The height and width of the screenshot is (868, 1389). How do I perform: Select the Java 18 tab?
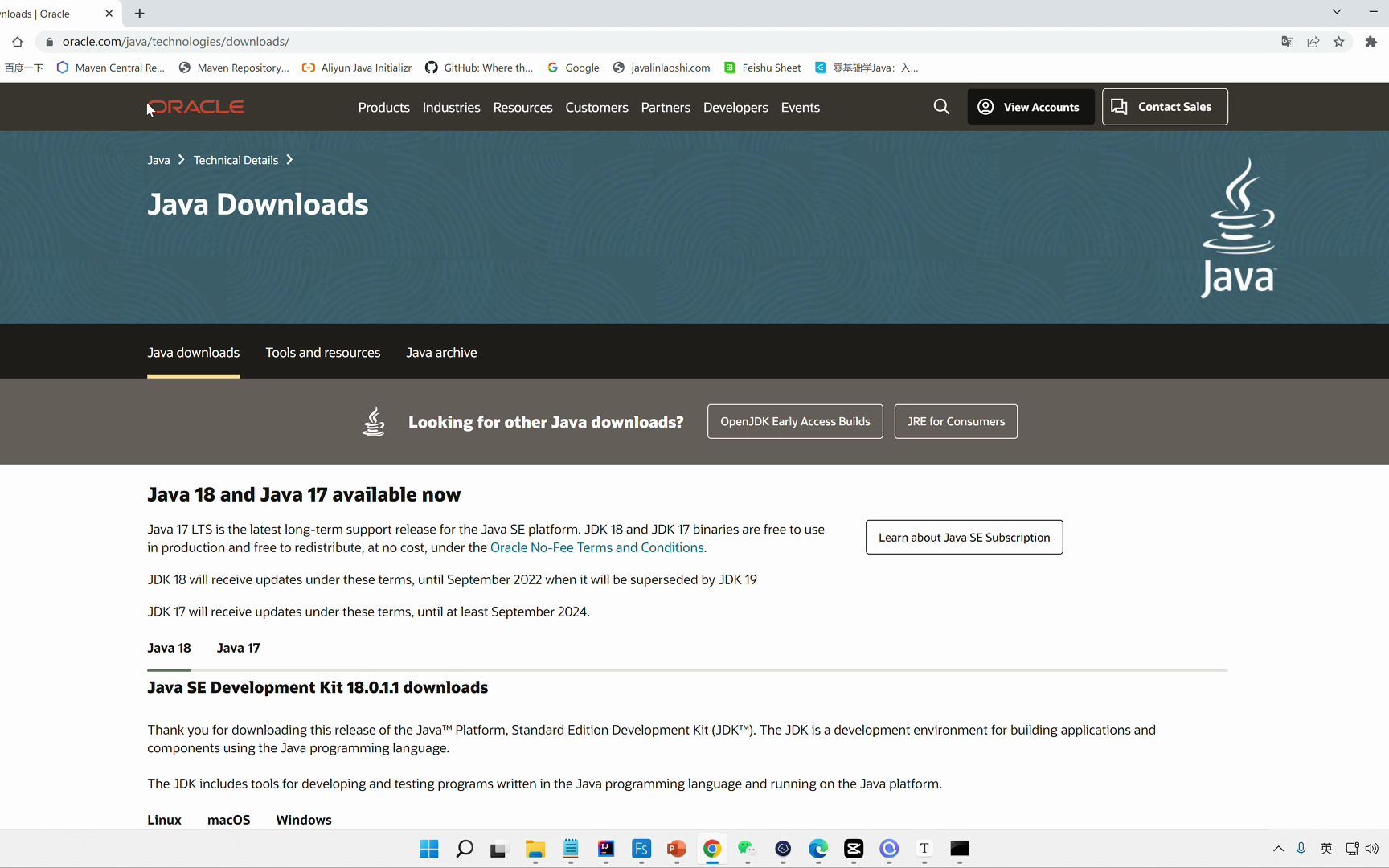click(169, 648)
